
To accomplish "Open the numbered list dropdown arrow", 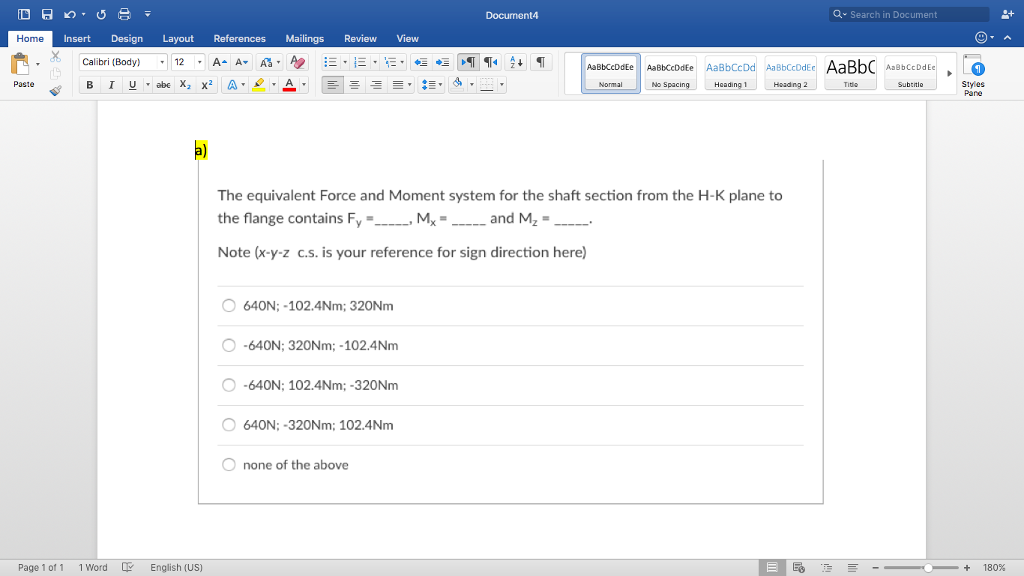I will tap(375, 62).
